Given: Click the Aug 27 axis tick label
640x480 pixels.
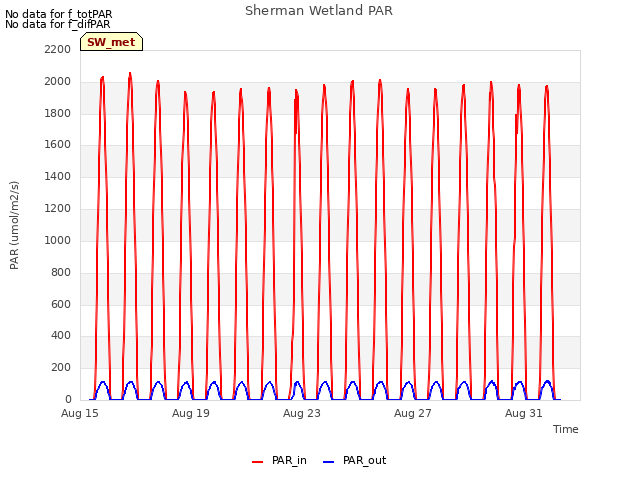Looking at the screenshot, I should click(413, 413).
